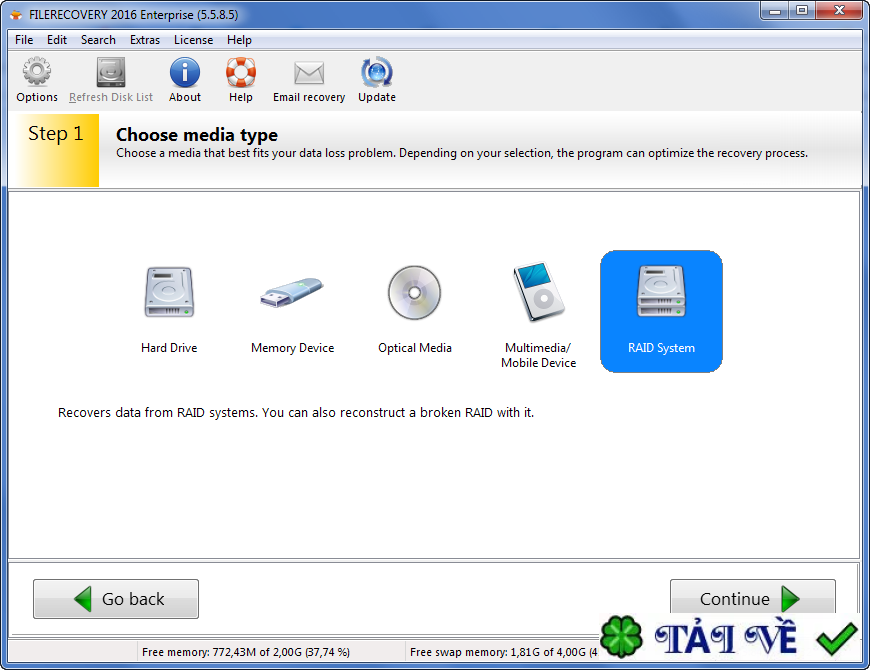
Task: Click the Step 1 label
Action: point(55,134)
